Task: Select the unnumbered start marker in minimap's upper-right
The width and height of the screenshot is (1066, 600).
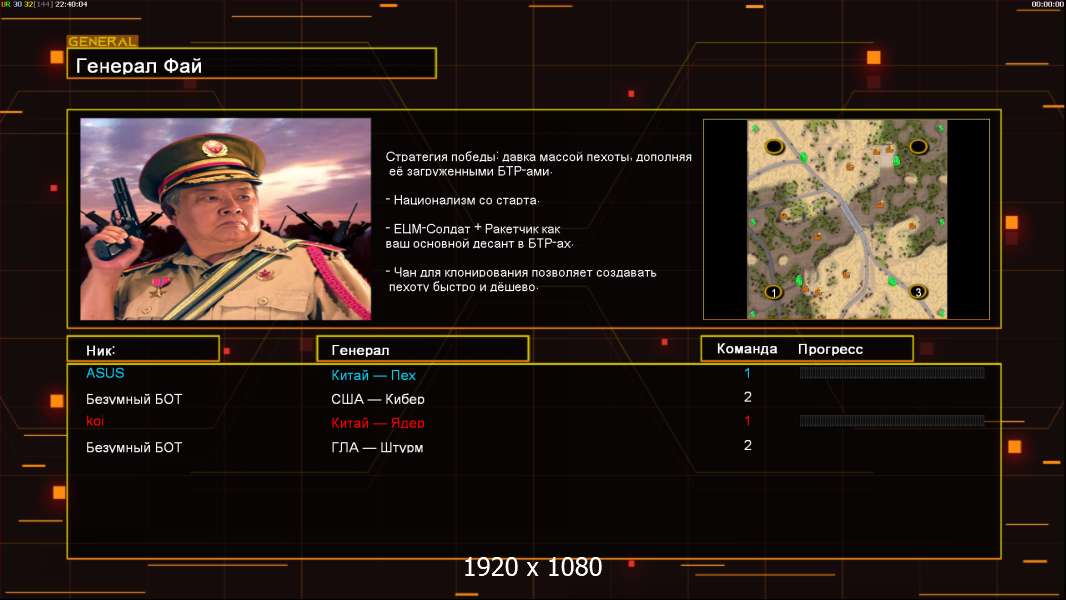Action: click(918, 146)
